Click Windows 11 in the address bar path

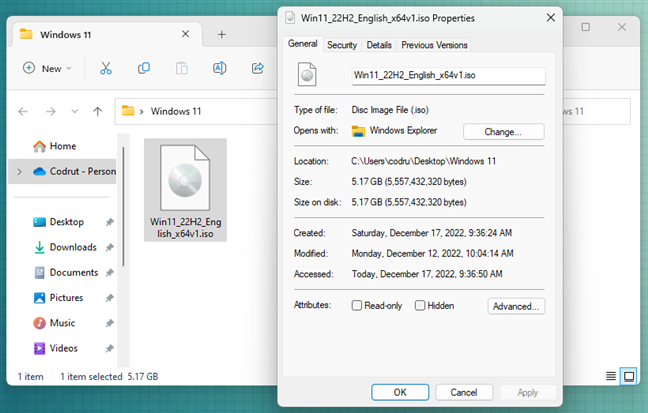click(x=176, y=111)
